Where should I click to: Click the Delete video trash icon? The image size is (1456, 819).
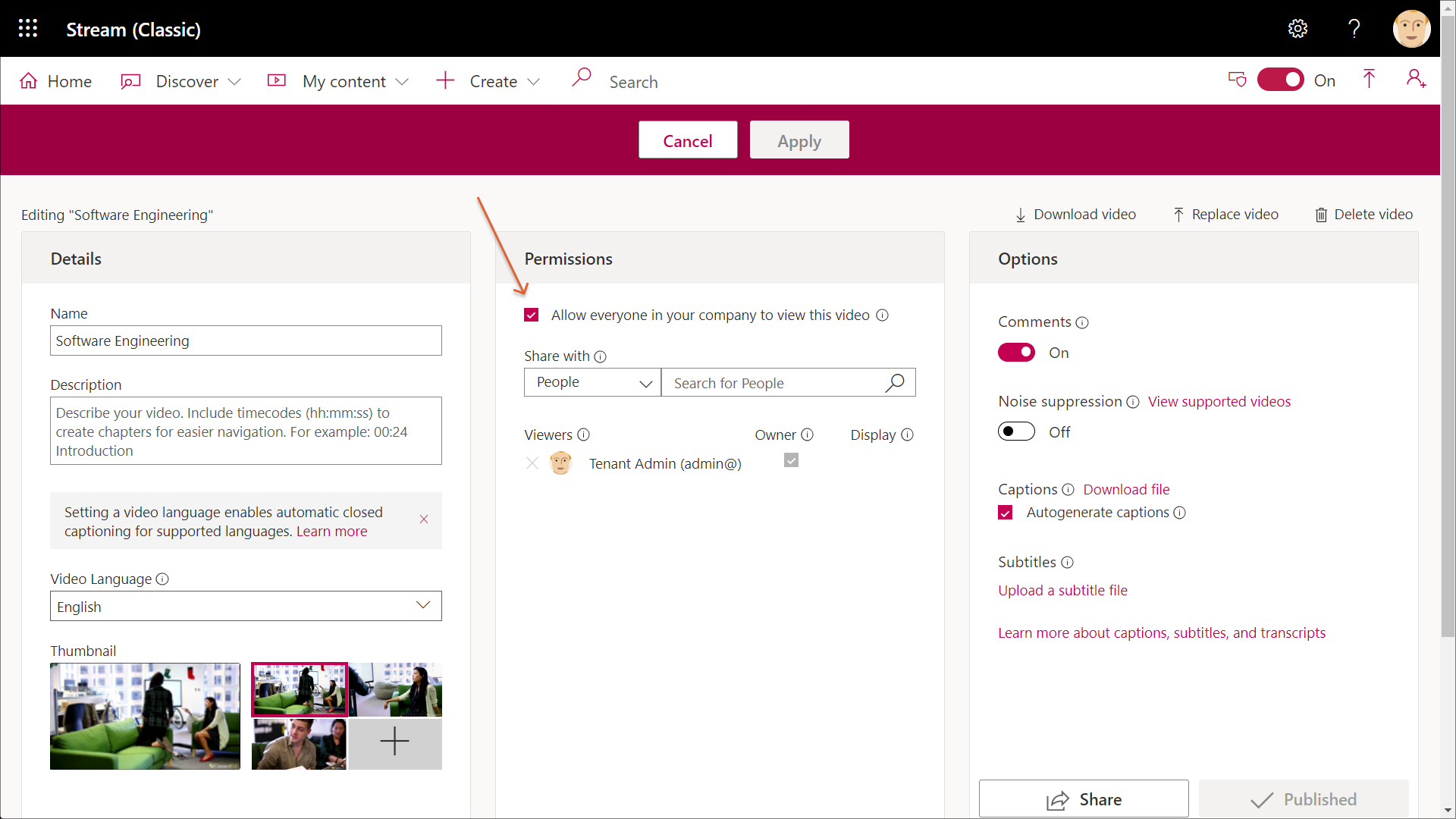tap(1321, 215)
